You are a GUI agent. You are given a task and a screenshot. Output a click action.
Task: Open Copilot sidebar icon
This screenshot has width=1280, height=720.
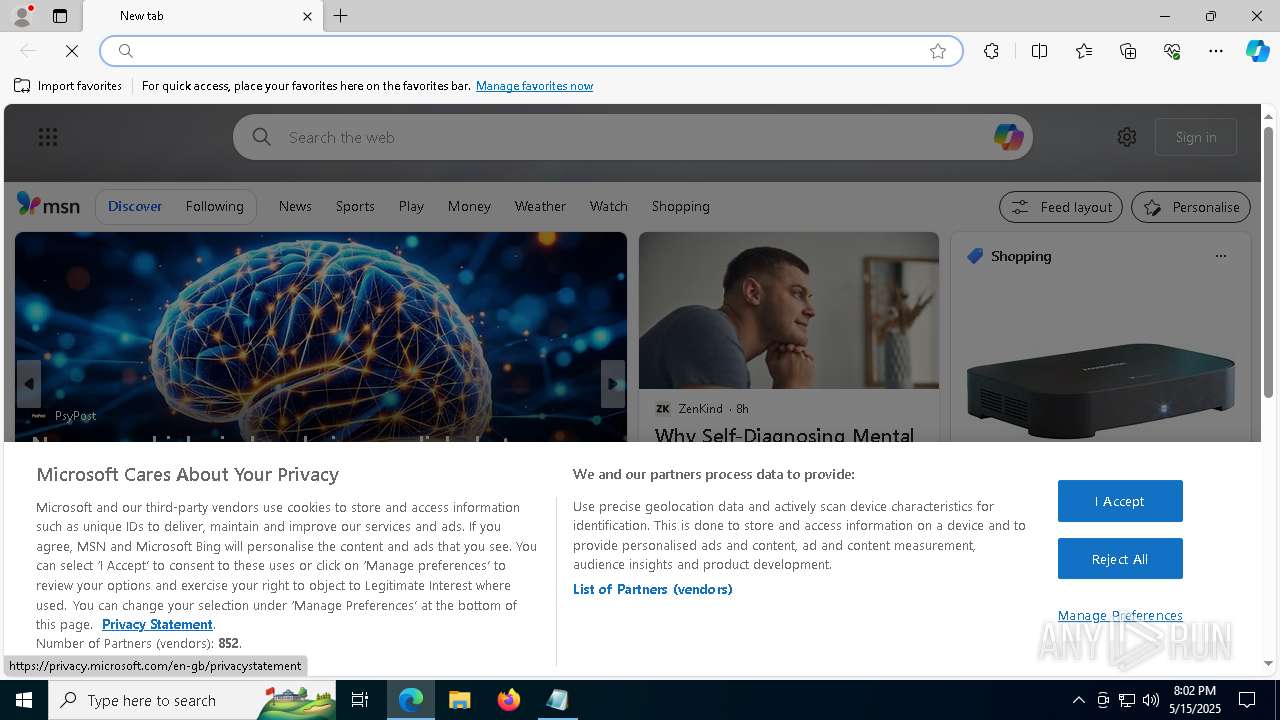[x=1257, y=51]
